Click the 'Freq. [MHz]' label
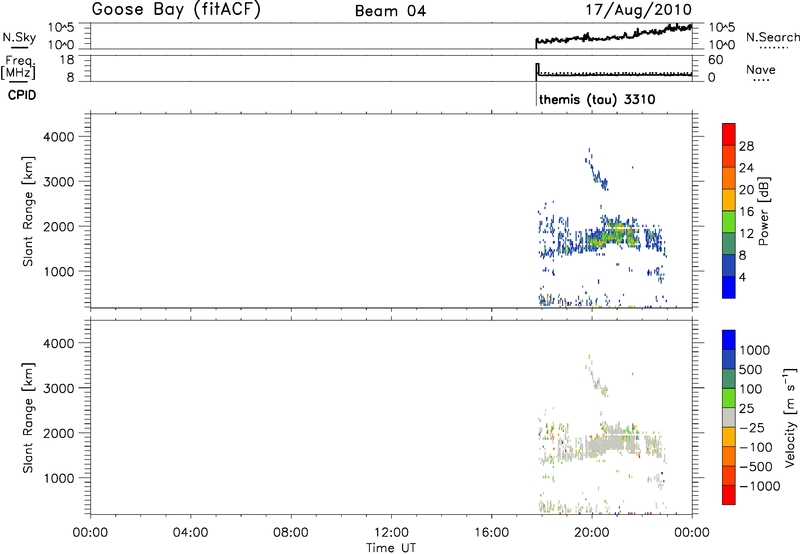800x554 pixels. click(19, 67)
